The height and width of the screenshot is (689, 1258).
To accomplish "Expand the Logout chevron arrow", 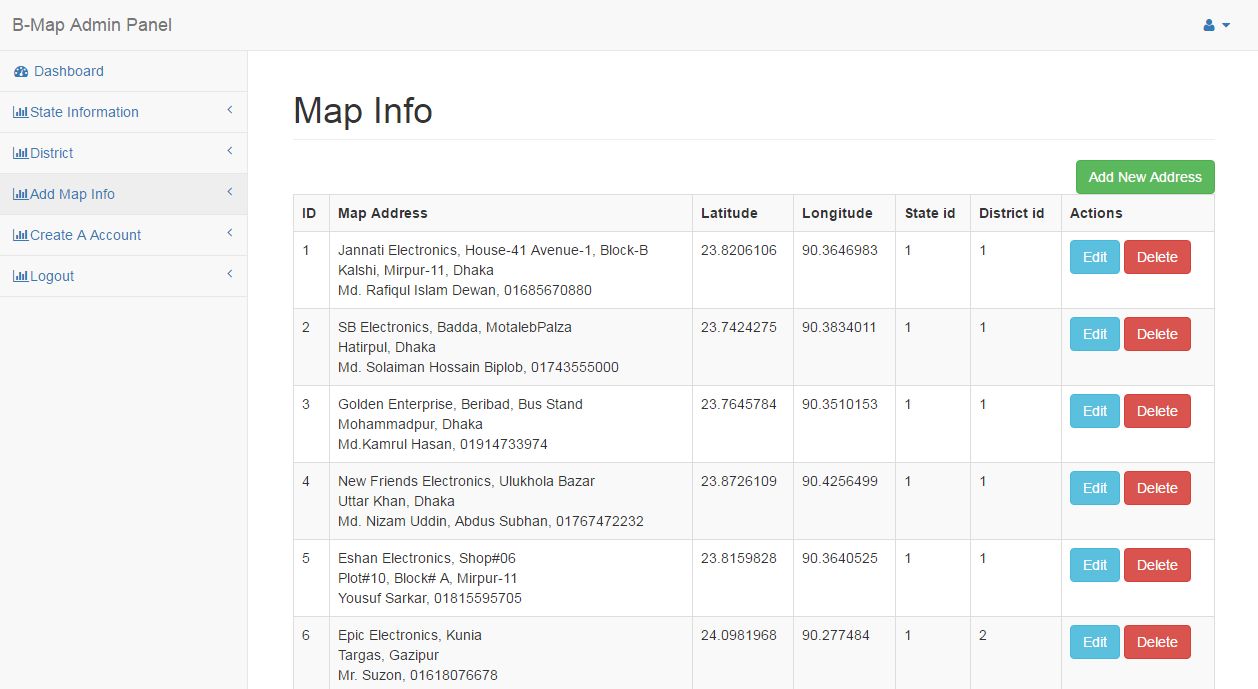I will pyautogui.click(x=229, y=274).
